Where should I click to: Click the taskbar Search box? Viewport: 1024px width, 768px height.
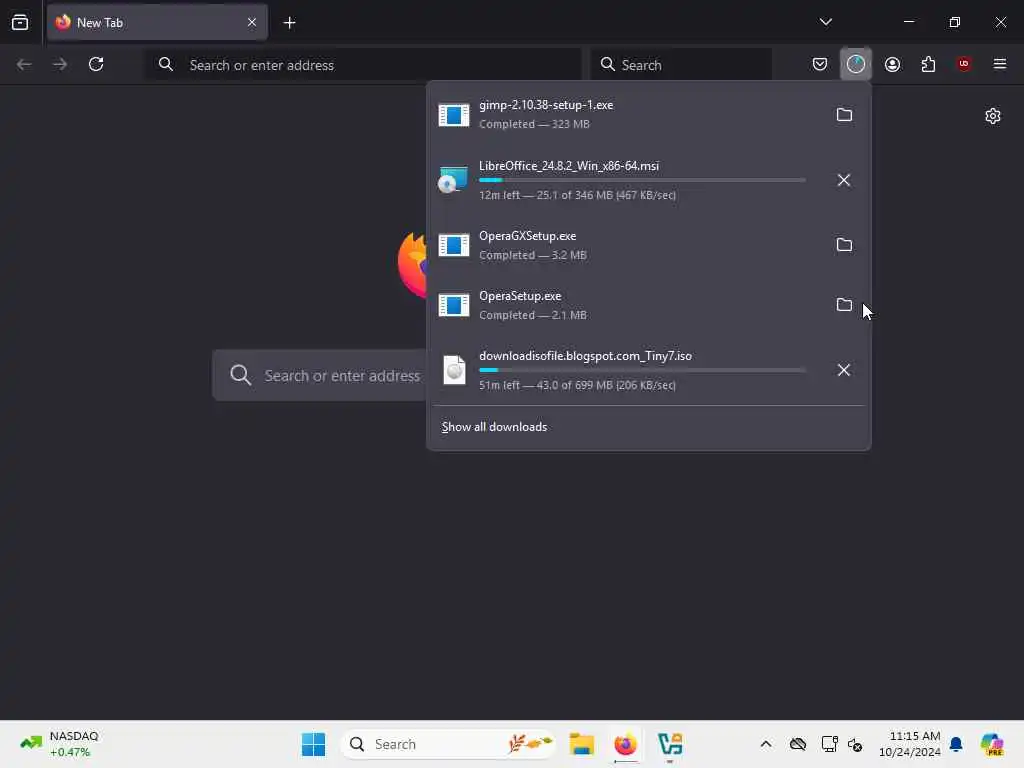point(448,744)
